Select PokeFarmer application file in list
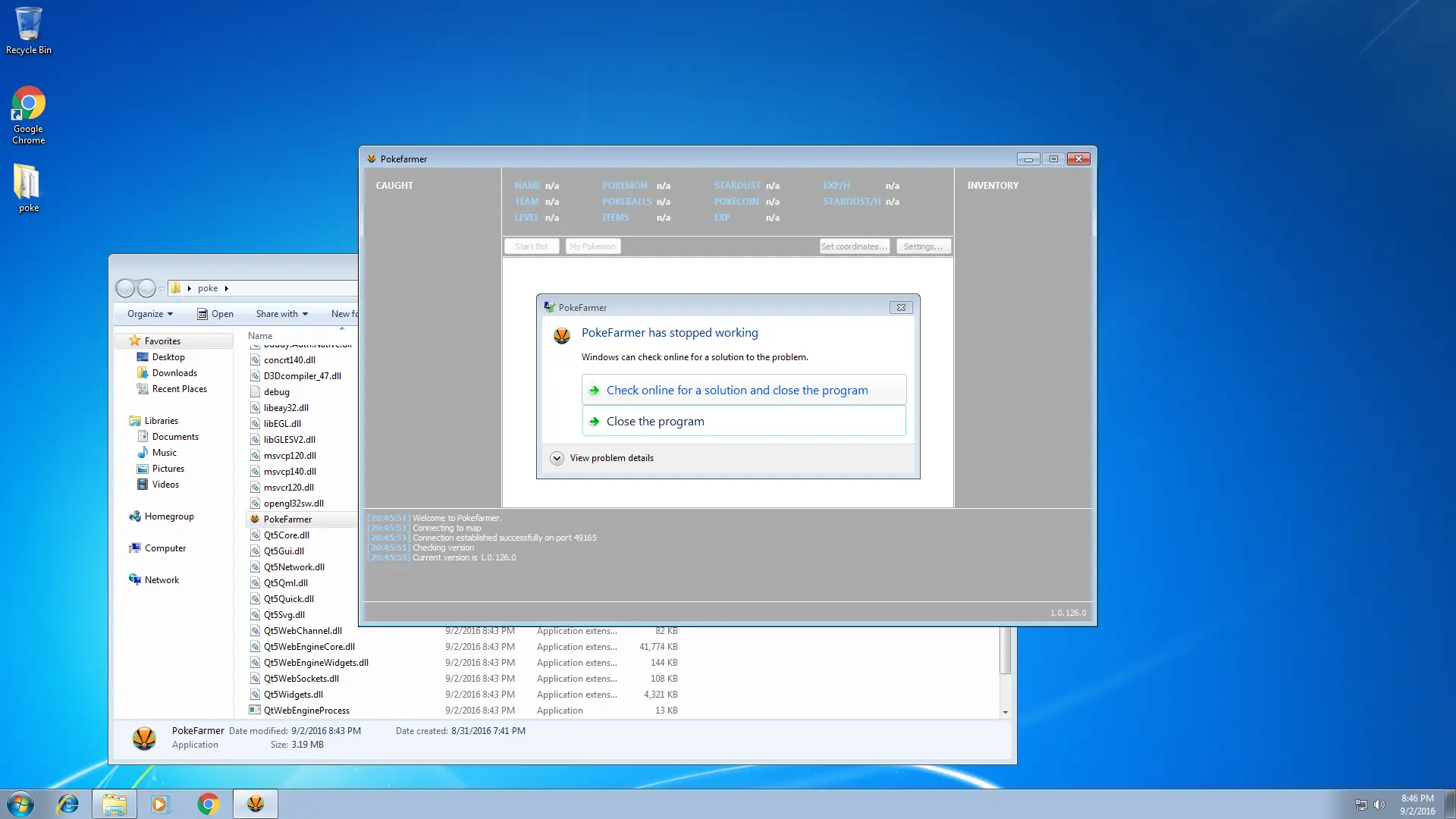The width and height of the screenshot is (1456, 819). 287,519
